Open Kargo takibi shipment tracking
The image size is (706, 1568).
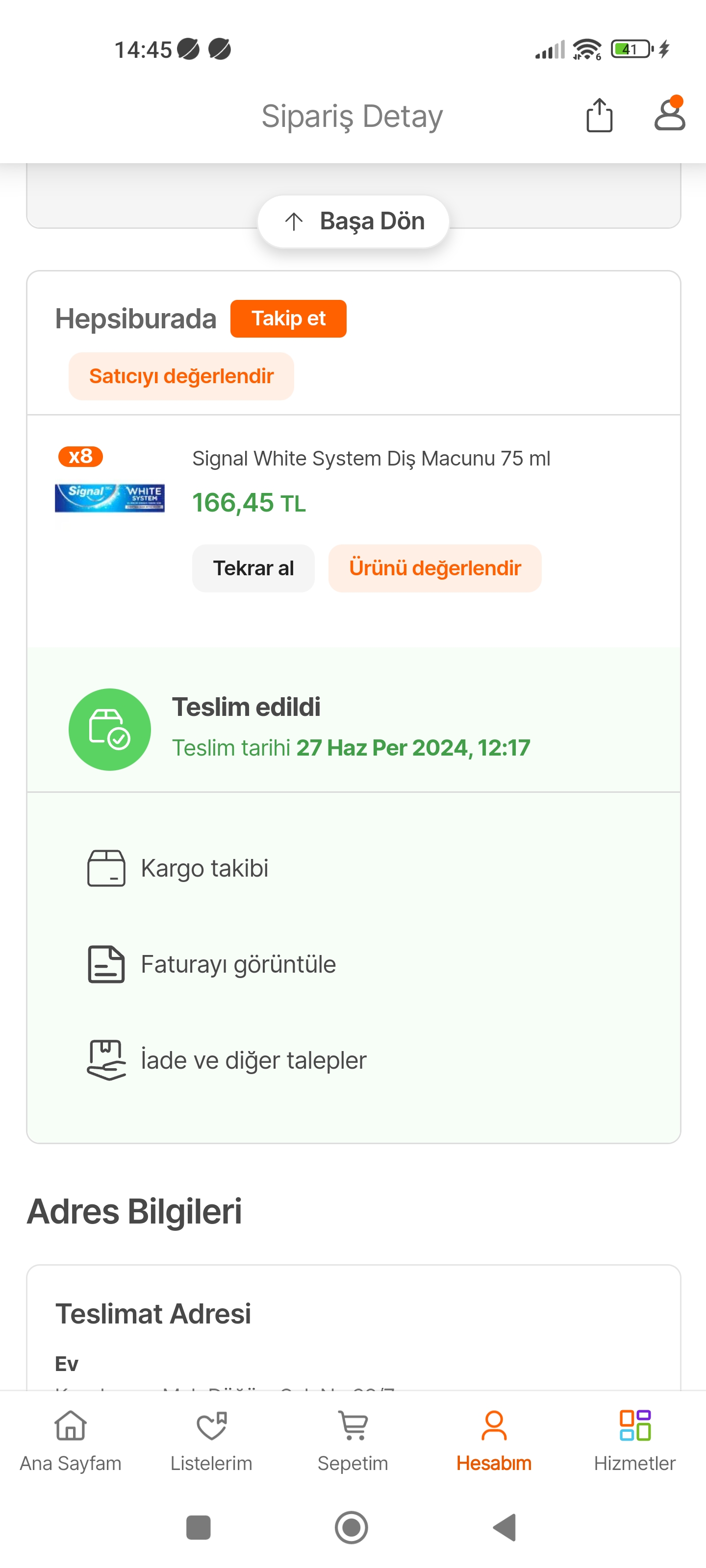204,868
